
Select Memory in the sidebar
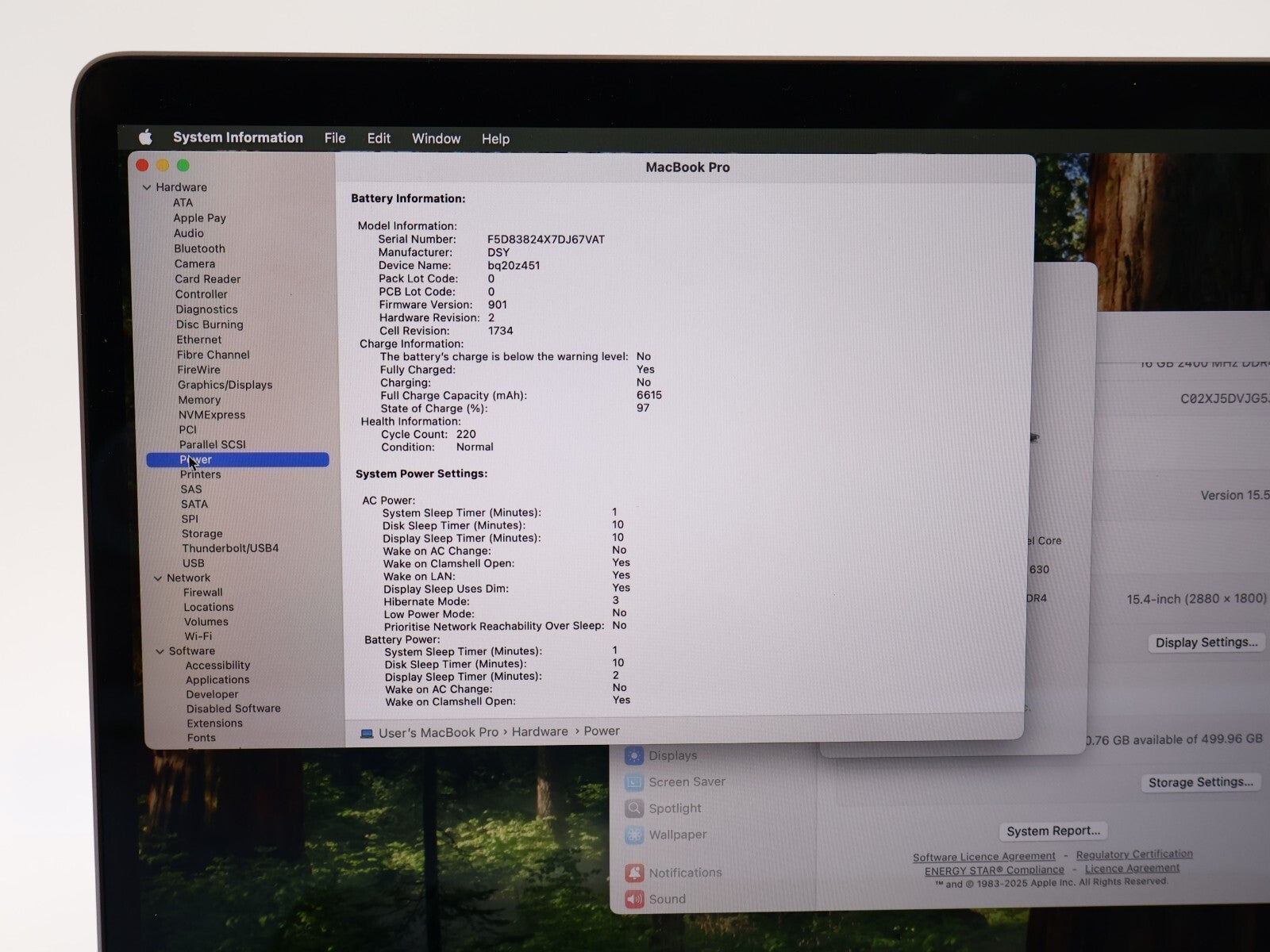(199, 400)
